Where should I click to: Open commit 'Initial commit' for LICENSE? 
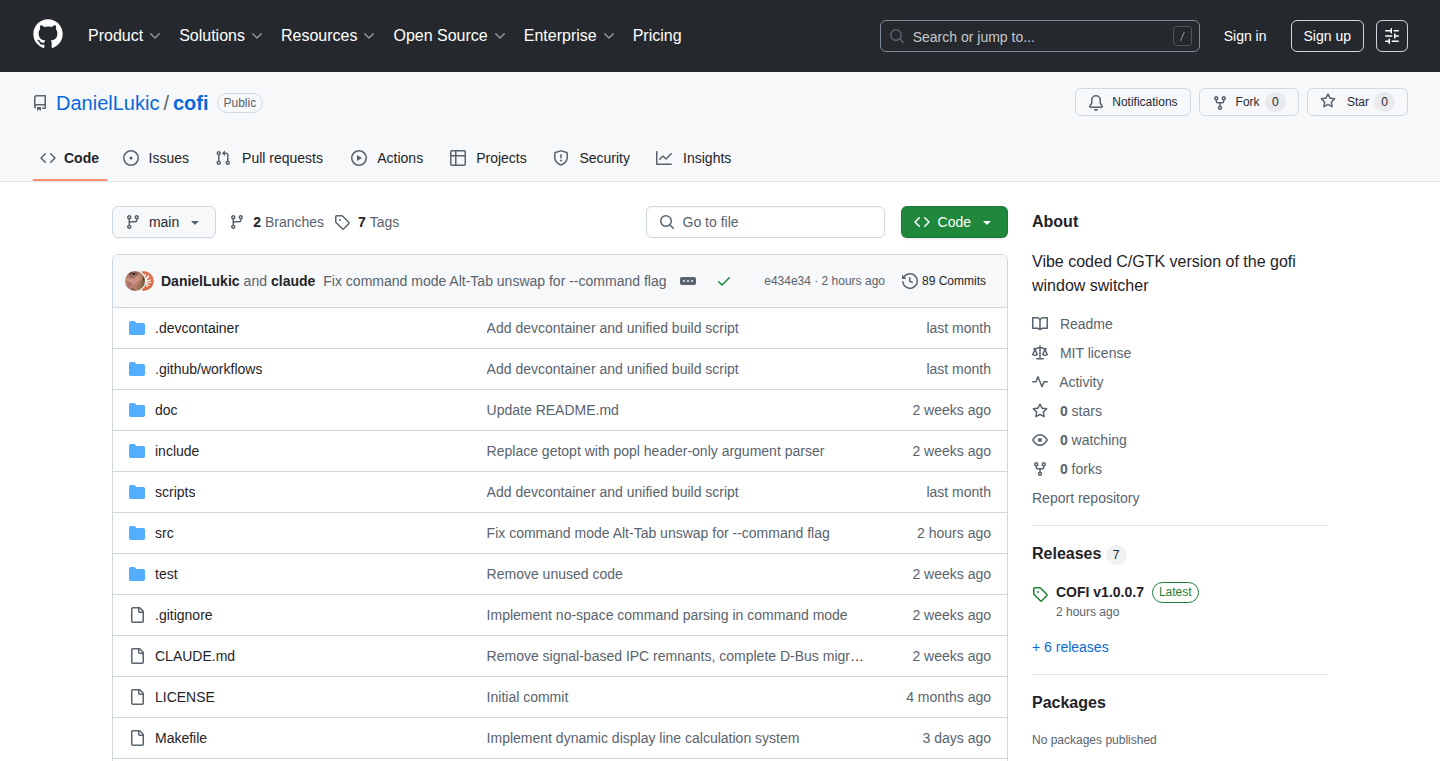[x=527, y=697]
